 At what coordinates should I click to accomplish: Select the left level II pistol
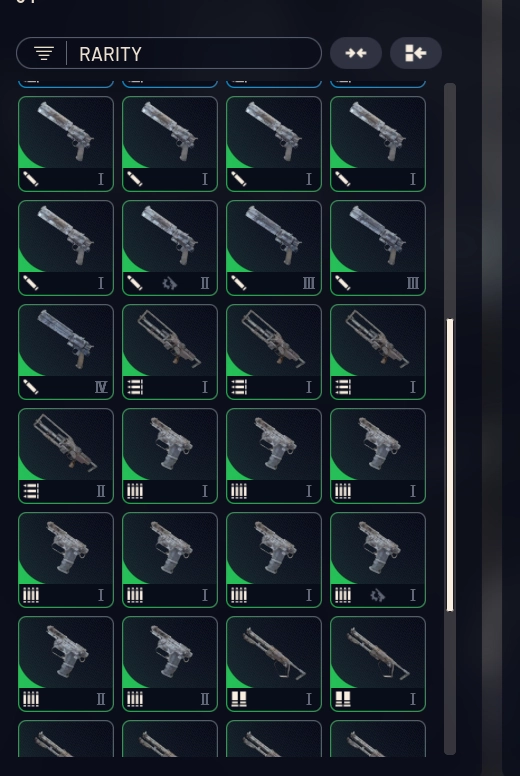66,664
